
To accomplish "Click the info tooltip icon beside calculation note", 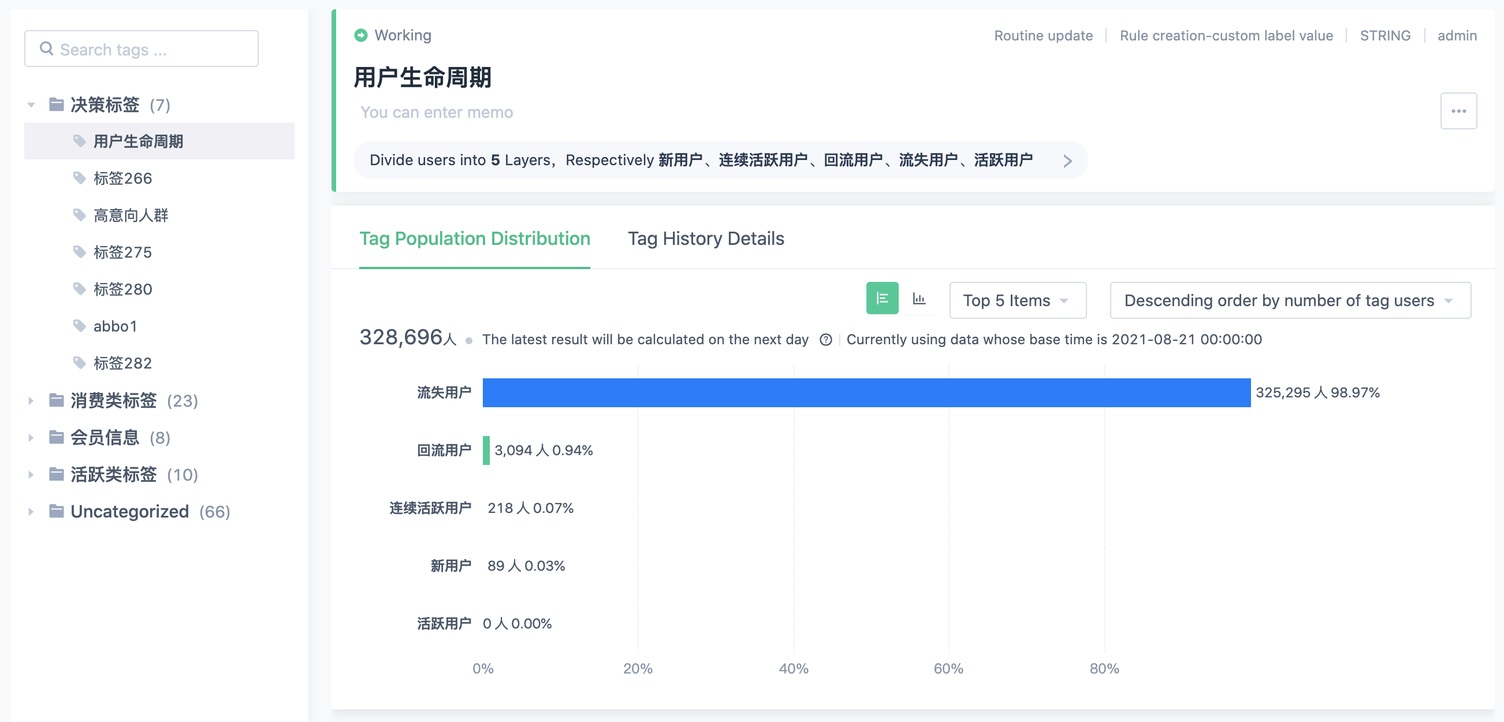I will coord(825,340).
